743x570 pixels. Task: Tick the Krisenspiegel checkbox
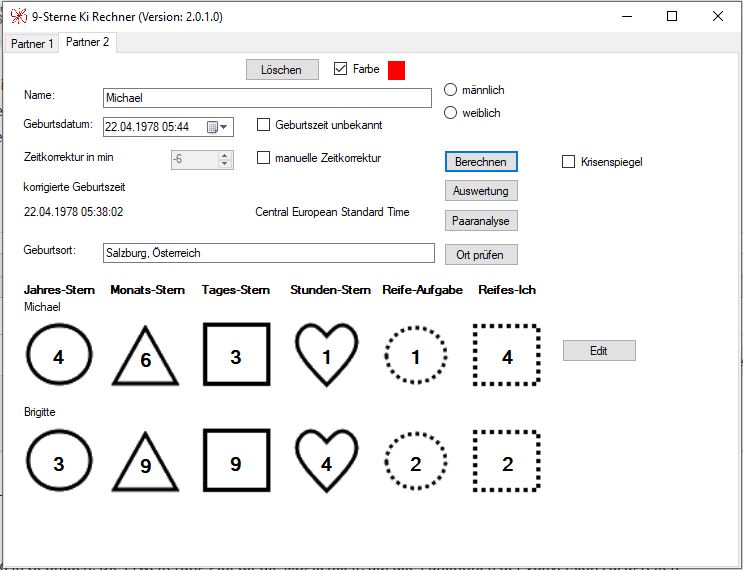click(569, 161)
